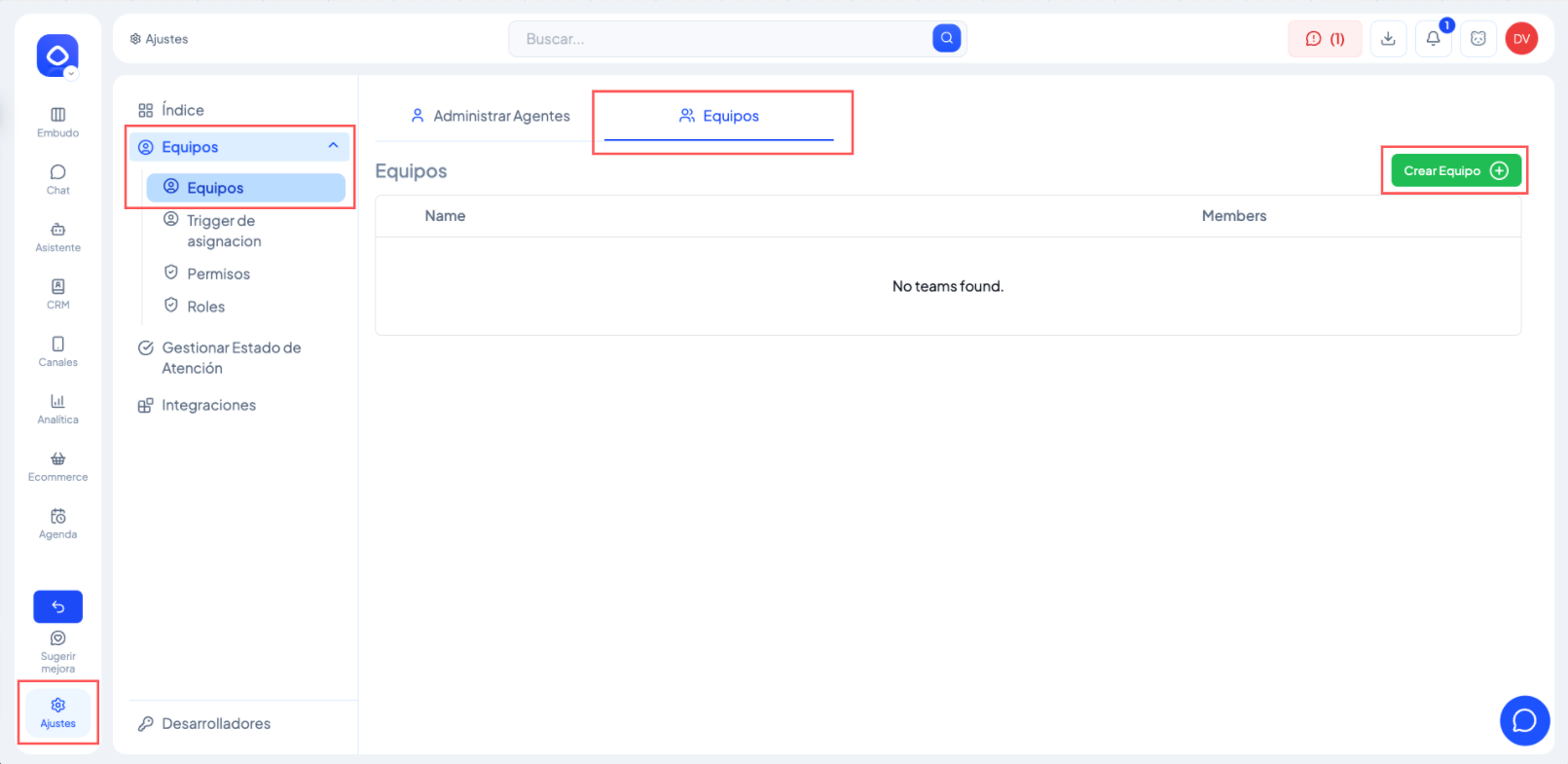
Task: Click the download icon in top bar
Action: pyautogui.click(x=1388, y=39)
